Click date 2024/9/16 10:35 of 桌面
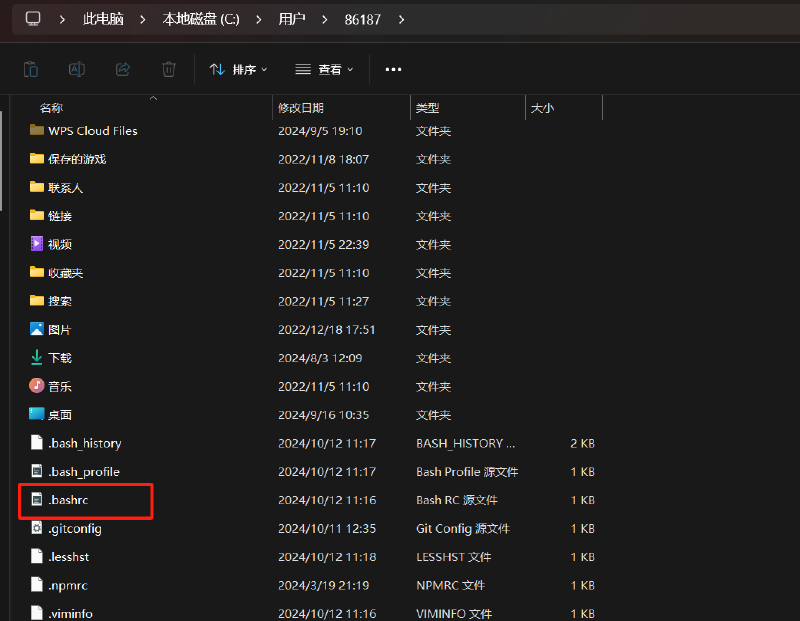The image size is (800, 621). point(323,415)
